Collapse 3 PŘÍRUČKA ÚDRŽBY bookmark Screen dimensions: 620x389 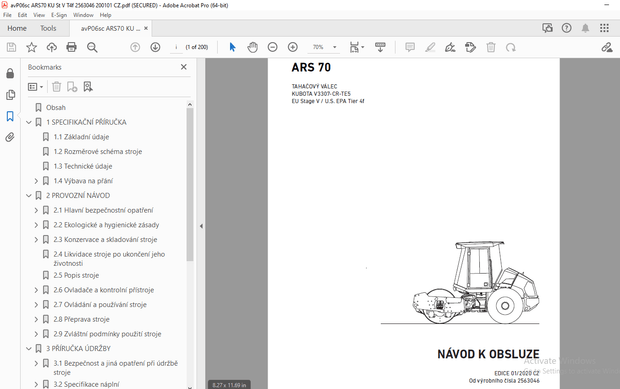[28, 348]
